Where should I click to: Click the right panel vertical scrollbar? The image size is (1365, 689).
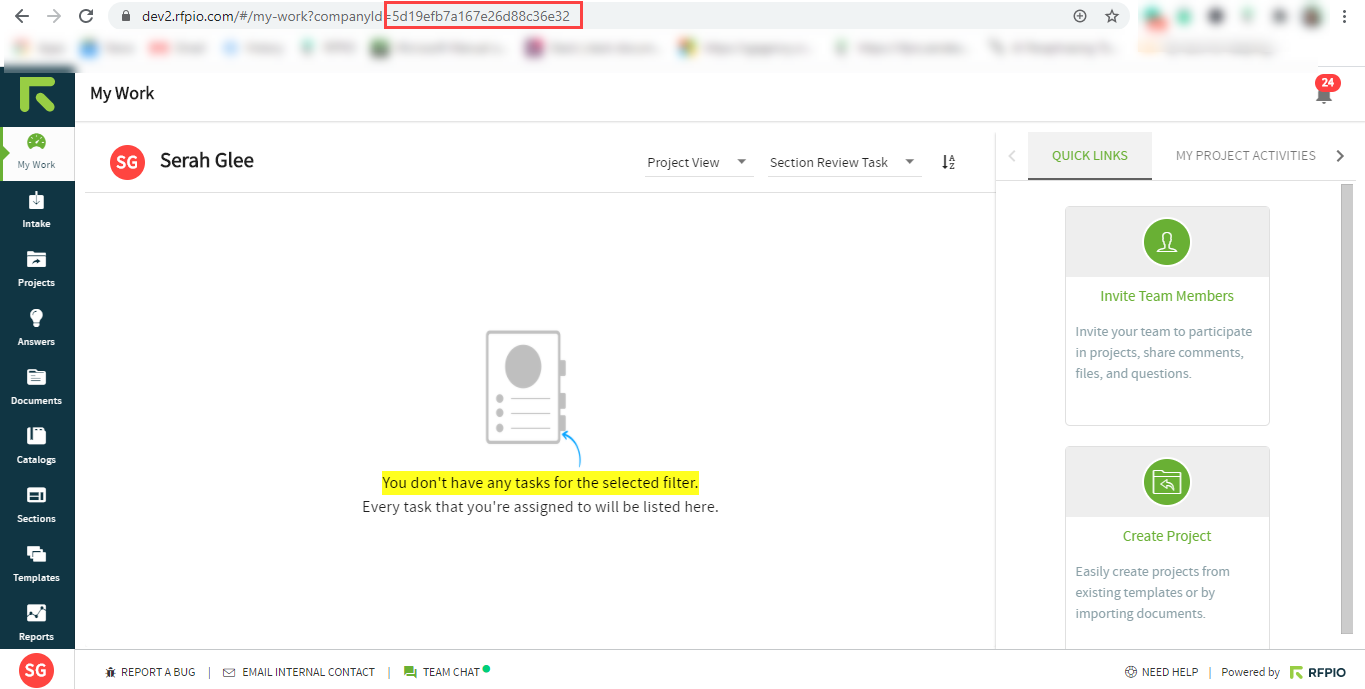click(1347, 409)
